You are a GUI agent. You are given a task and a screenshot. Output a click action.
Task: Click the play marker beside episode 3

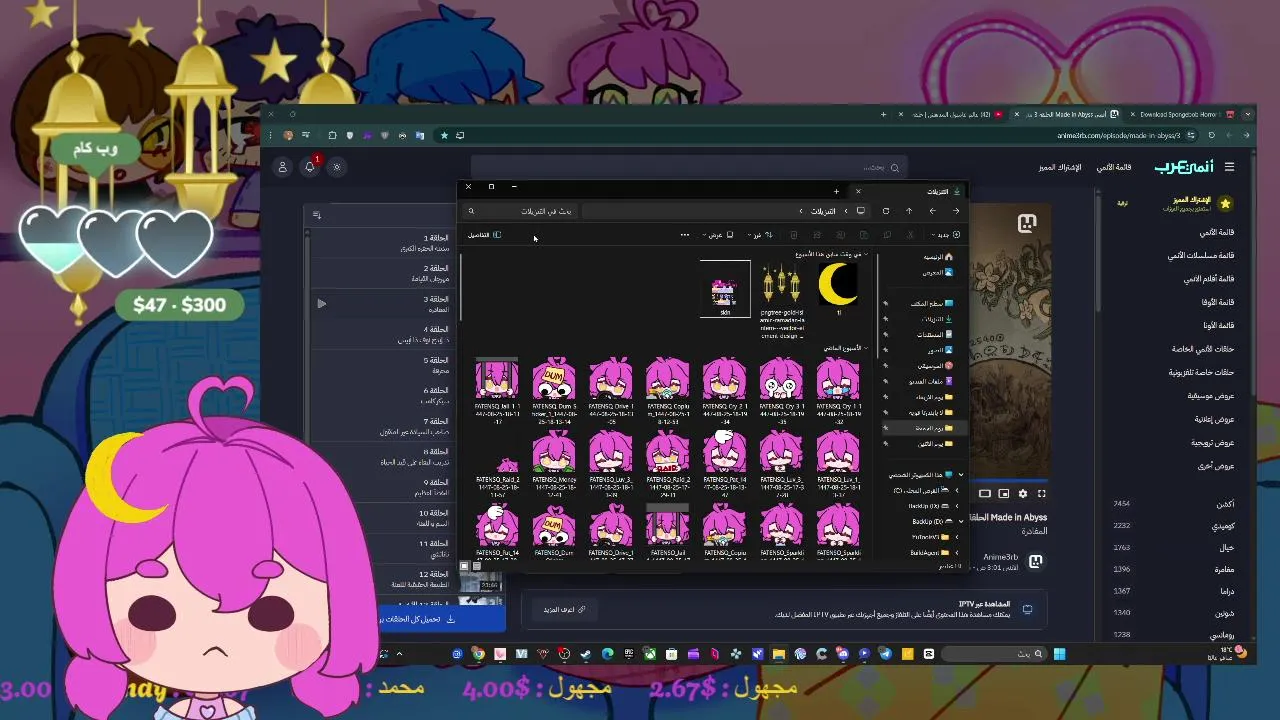[321, 303]
